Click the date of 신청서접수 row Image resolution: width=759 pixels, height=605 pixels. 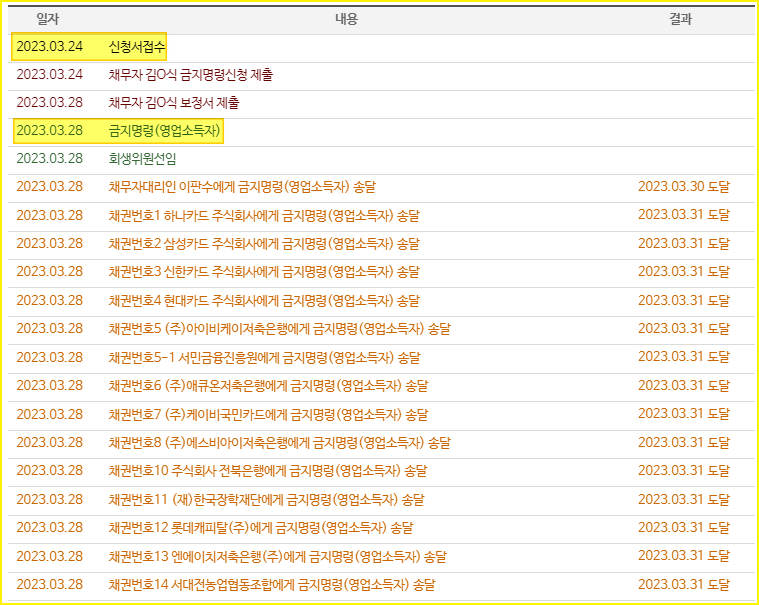tap(50, 47)
